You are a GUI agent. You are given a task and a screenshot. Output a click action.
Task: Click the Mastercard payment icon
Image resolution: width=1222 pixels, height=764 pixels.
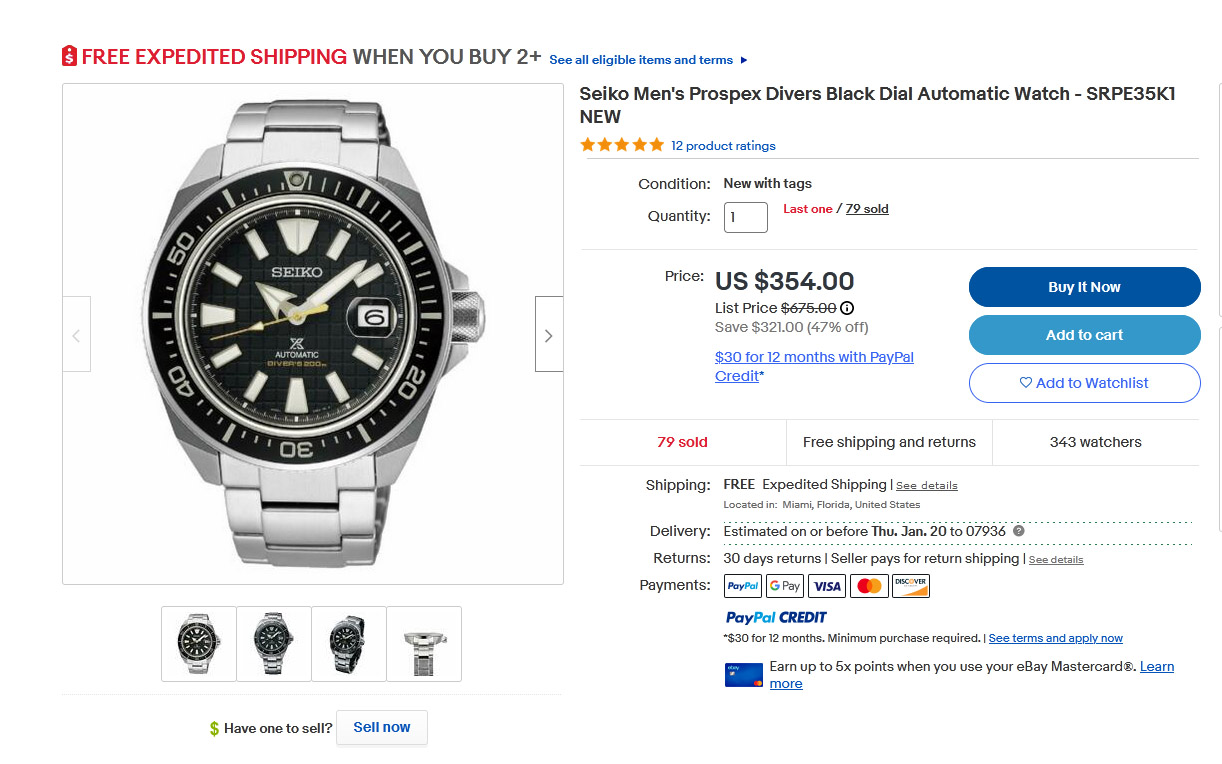coord(869,586)
